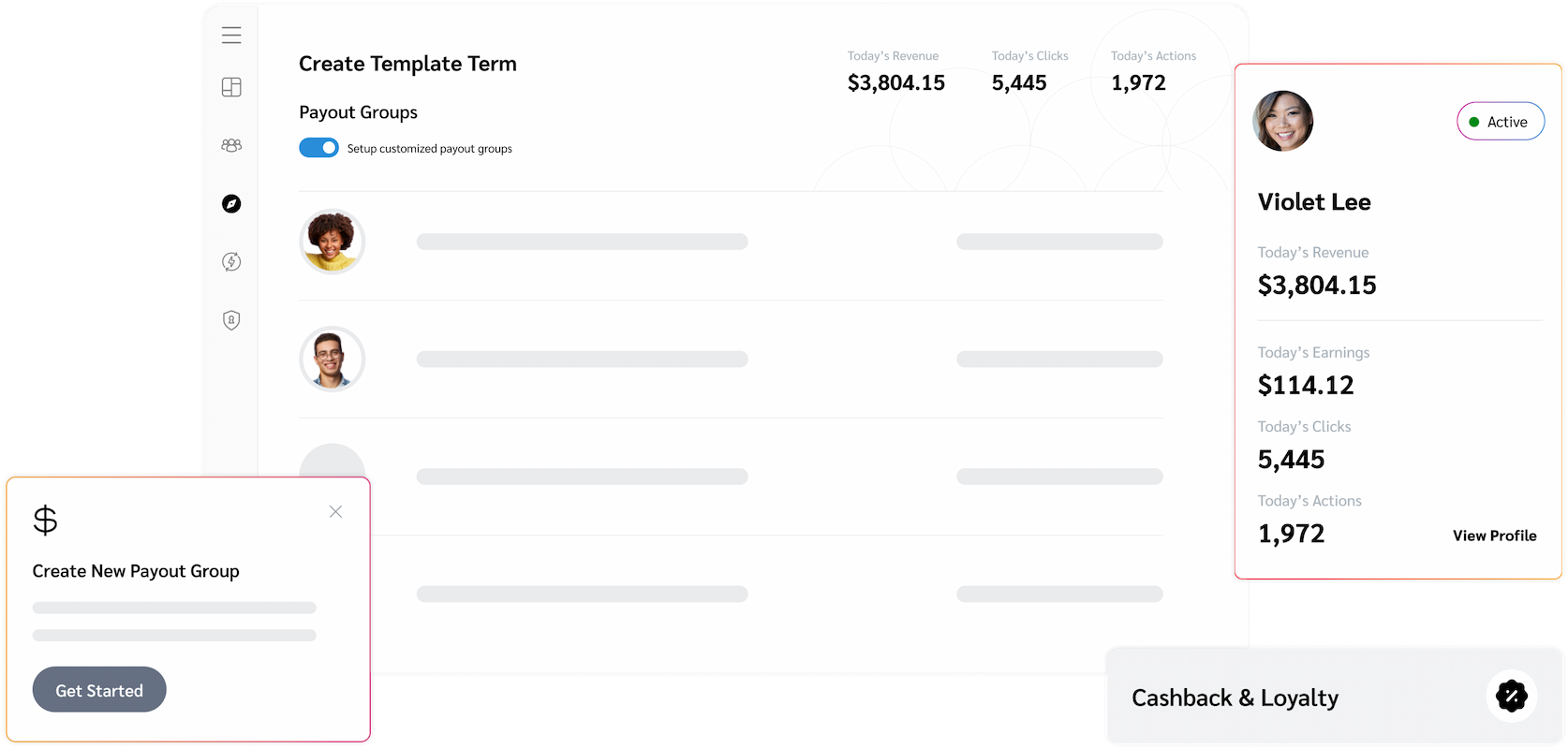Open the hamburger menu at the top of sidebar
Image resolution: width=1568 pixels, height=749 pixels.
(x=230, y=35)
